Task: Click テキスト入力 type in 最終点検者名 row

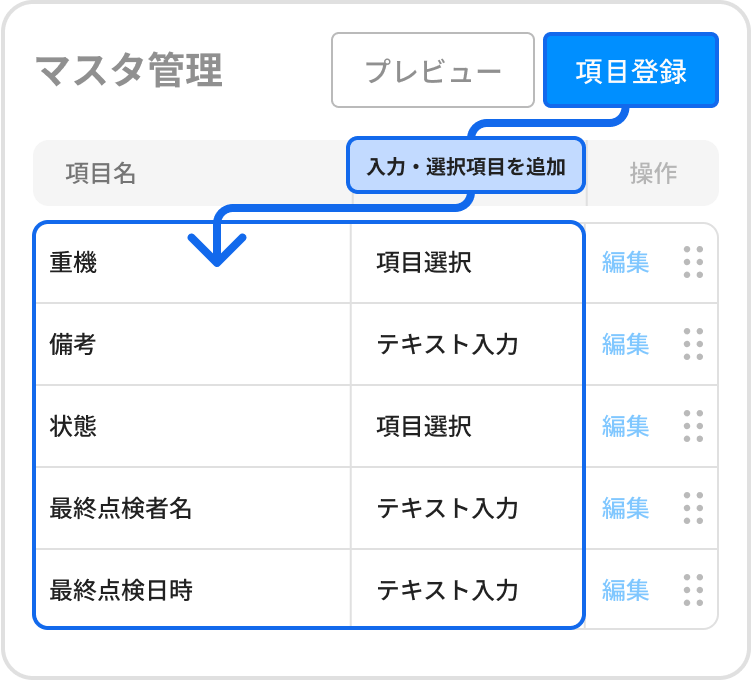Action: click(447, 508)
